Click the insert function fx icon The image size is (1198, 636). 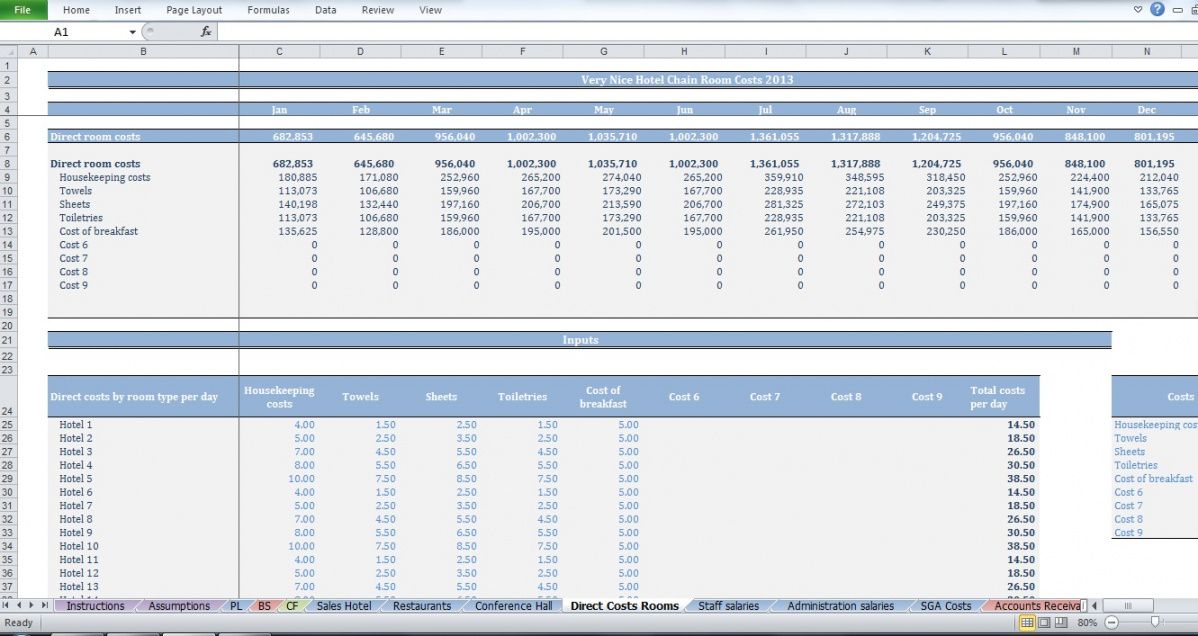[x=206, y=32]
